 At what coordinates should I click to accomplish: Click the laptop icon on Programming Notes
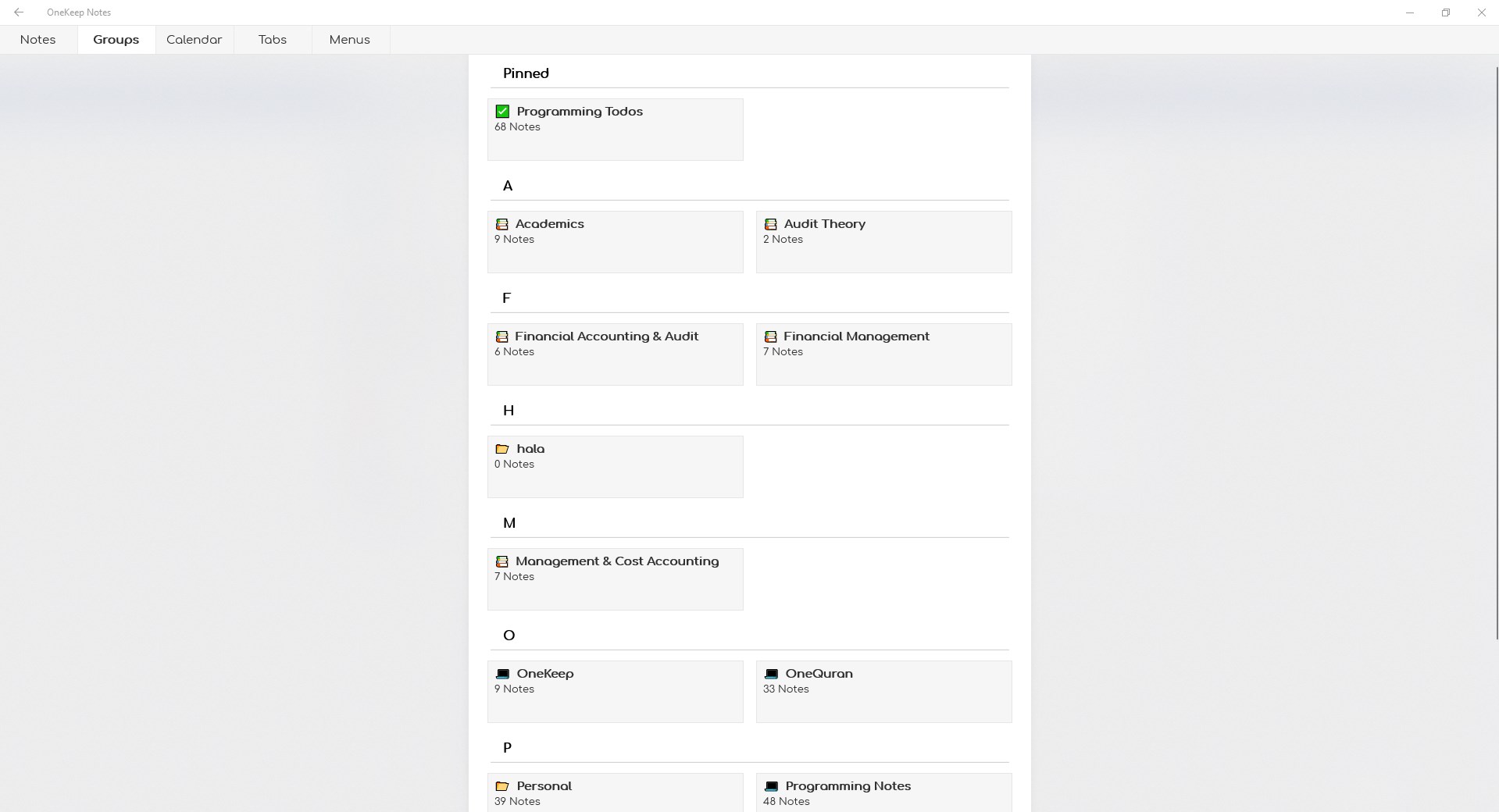[x=771, y=786]
